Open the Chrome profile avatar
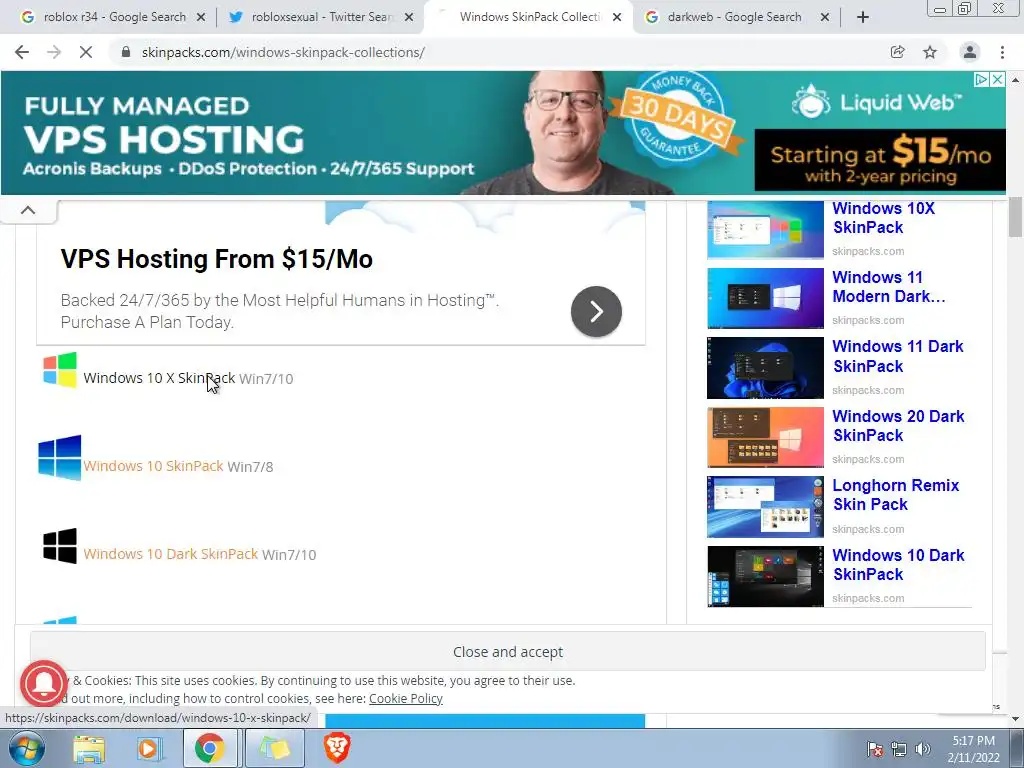The width and height of the screenshot is (1024, 768). point(970,52)
